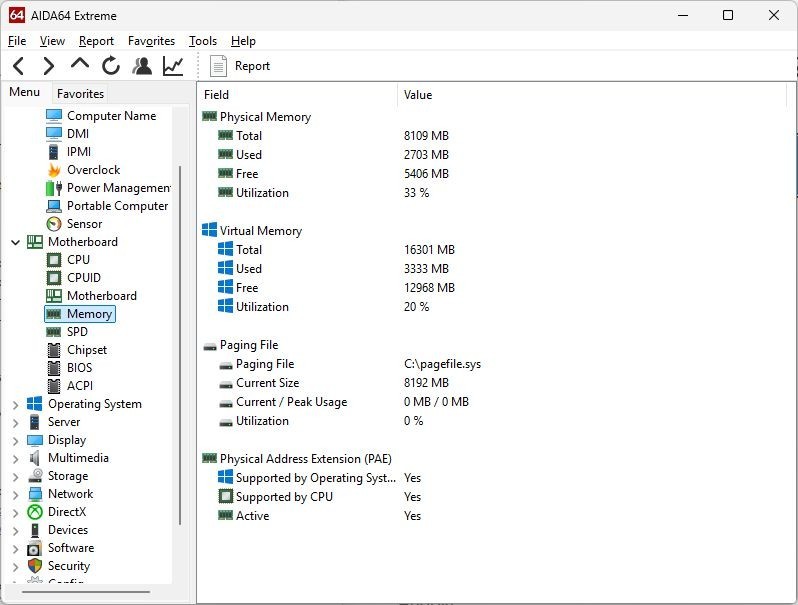Click the Overclock flame icon
The width and height of the screenshot is (798, 605).
54,170
